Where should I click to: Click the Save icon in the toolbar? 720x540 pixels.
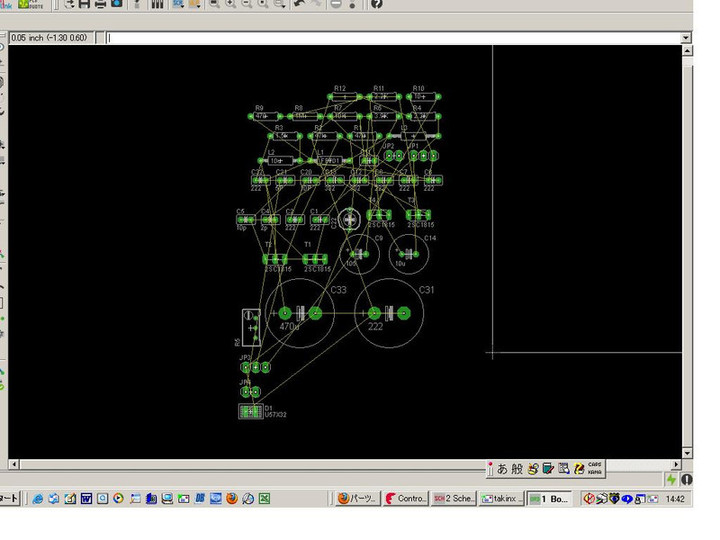[85, 5]
